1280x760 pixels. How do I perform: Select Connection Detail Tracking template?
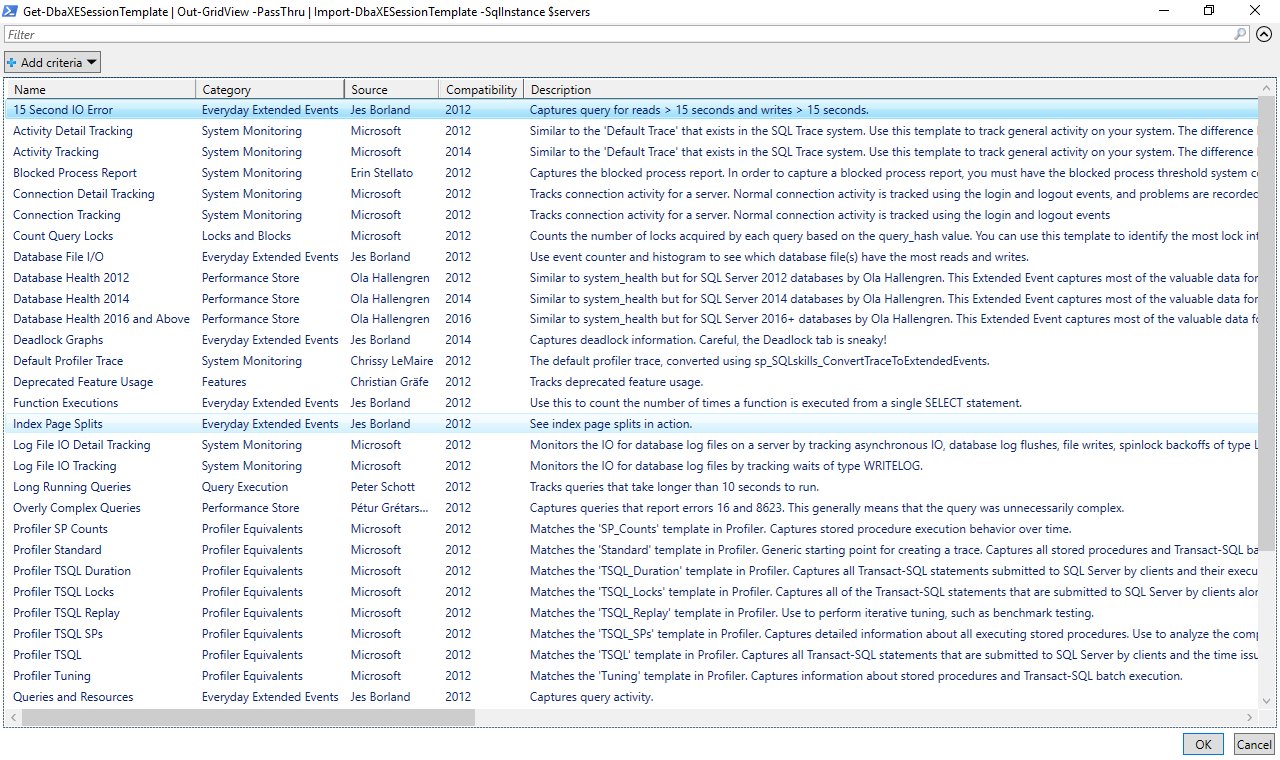click(x=631, y=194)
